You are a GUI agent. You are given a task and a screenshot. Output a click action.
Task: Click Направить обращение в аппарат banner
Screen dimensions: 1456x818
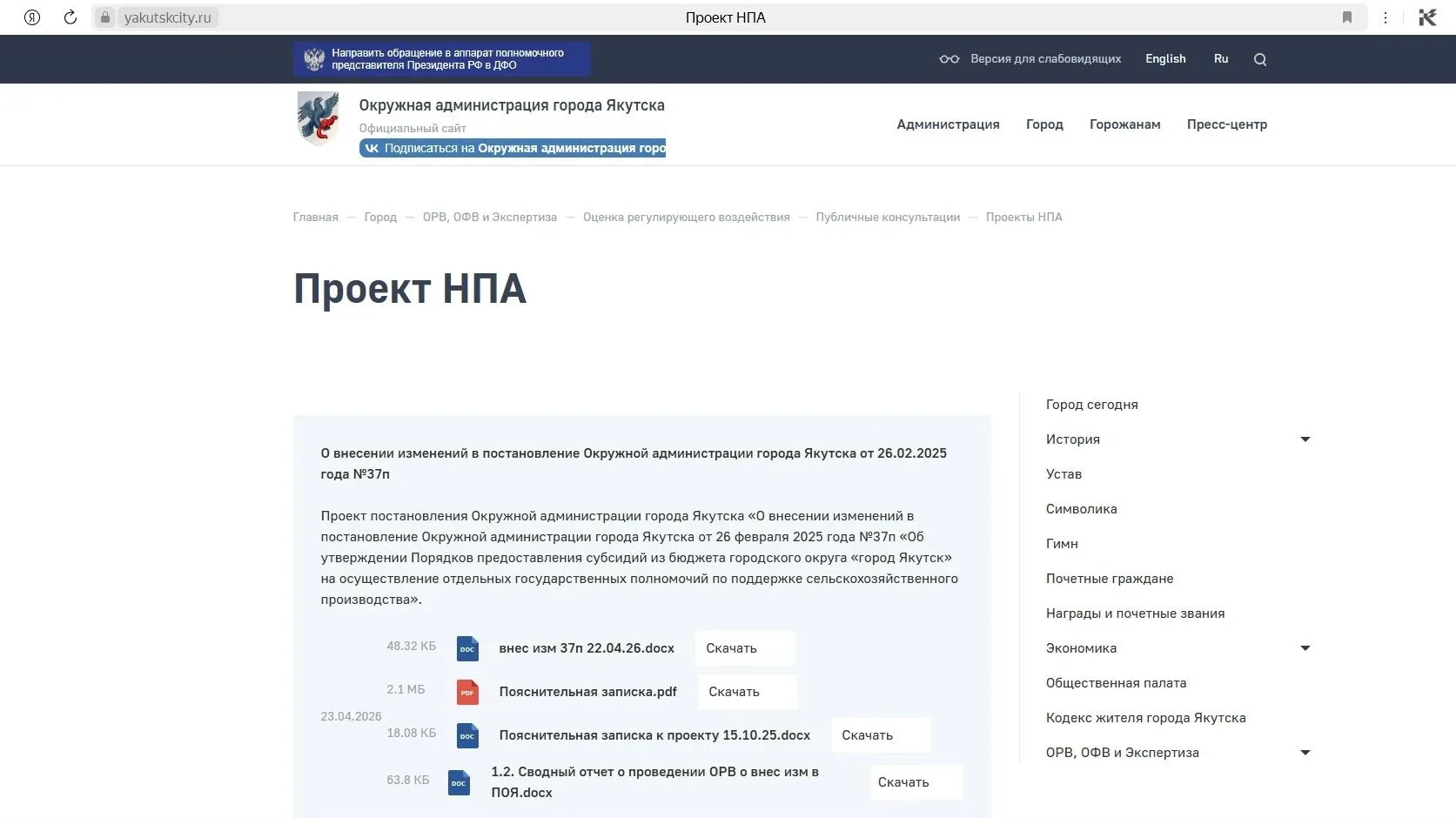click(441, 59)
